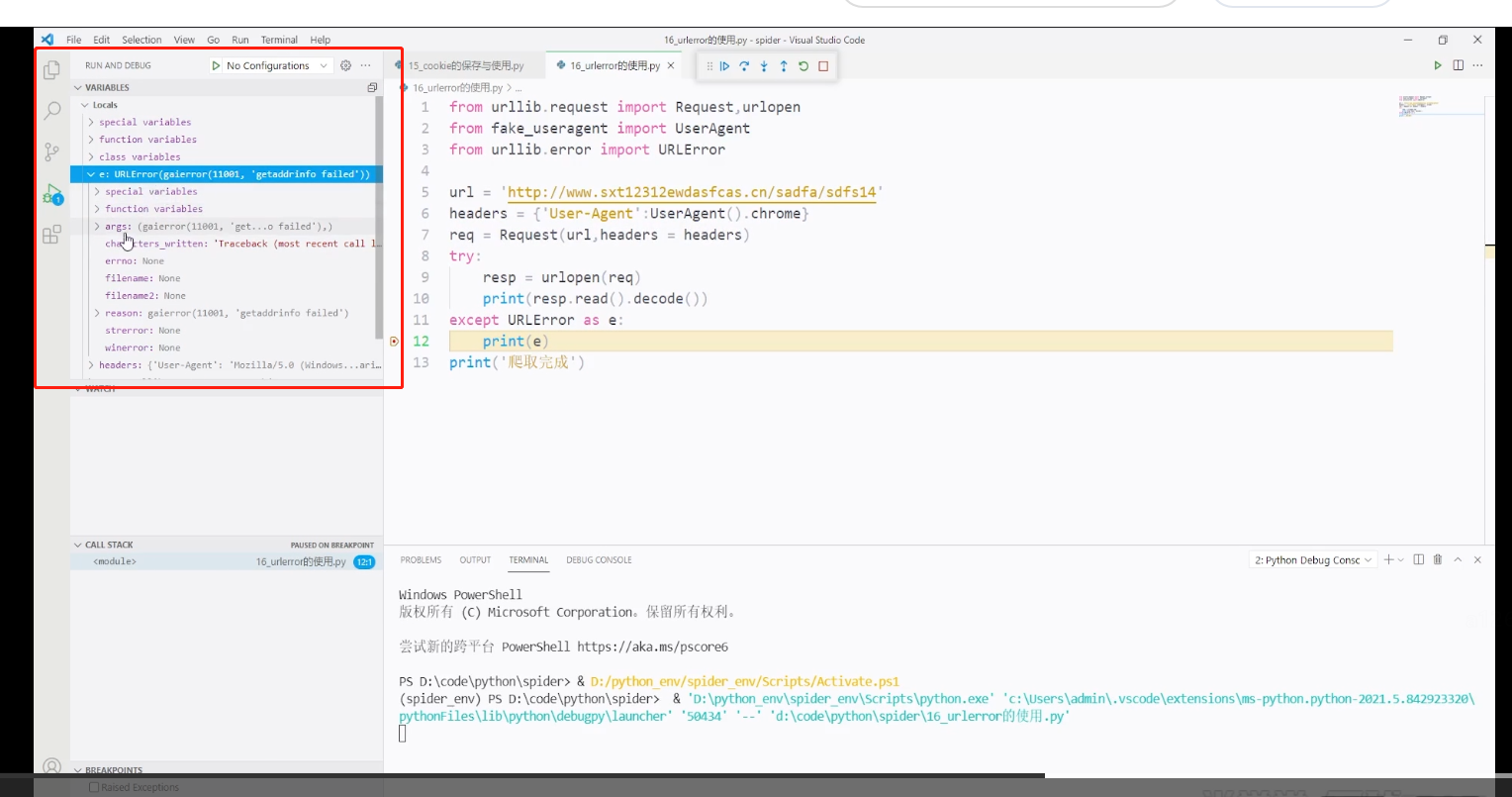1512x797 pixels.
Task: Collapse the VARIABLES section
Action: 78,87
